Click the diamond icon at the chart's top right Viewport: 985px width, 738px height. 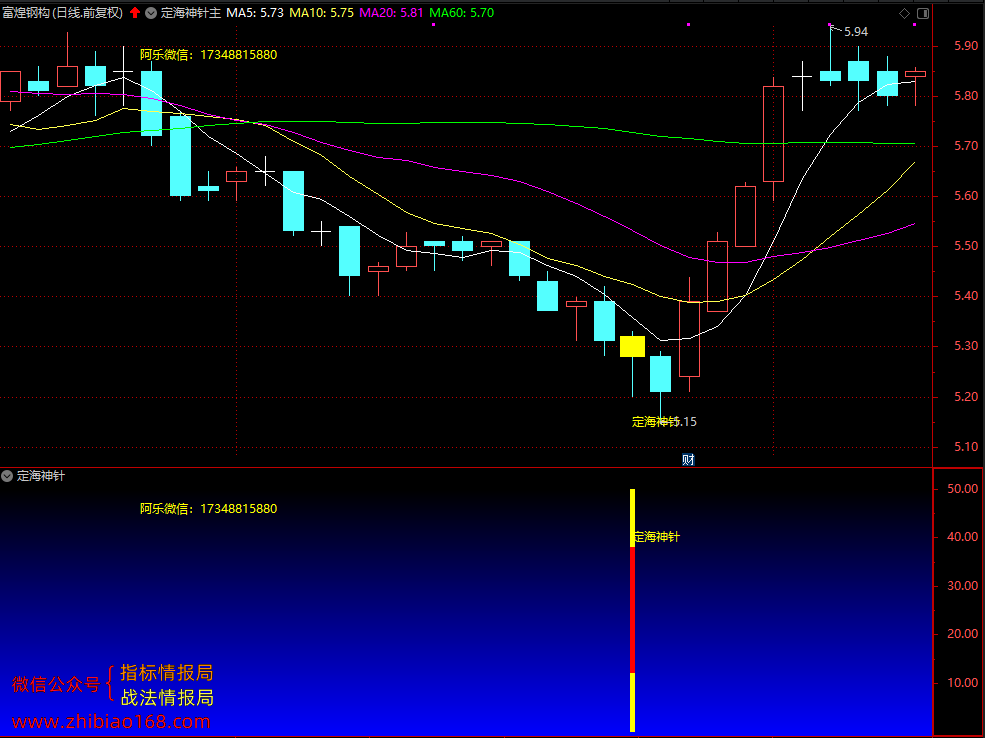pos(905,13)
